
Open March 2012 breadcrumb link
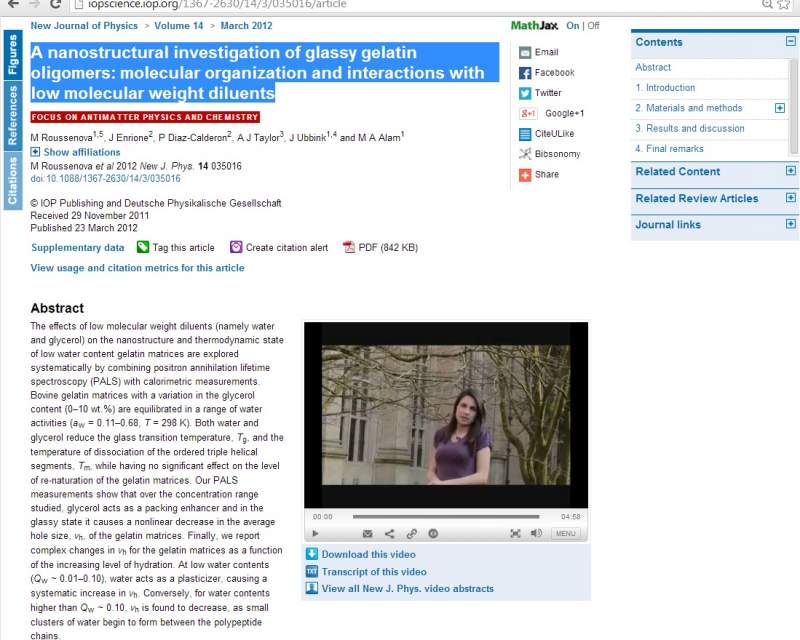point(246,26)
